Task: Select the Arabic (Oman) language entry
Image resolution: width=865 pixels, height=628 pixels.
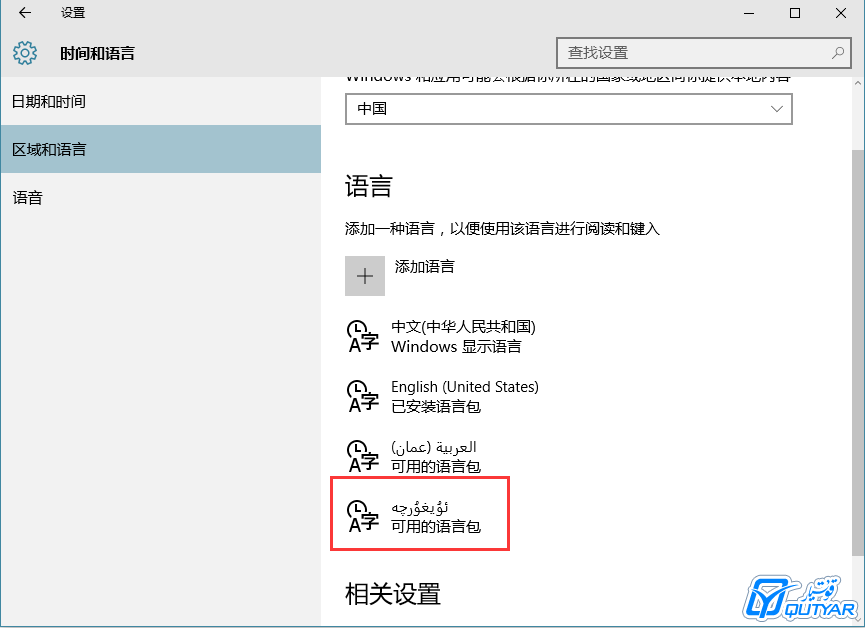Action: (x=414, y=456)
